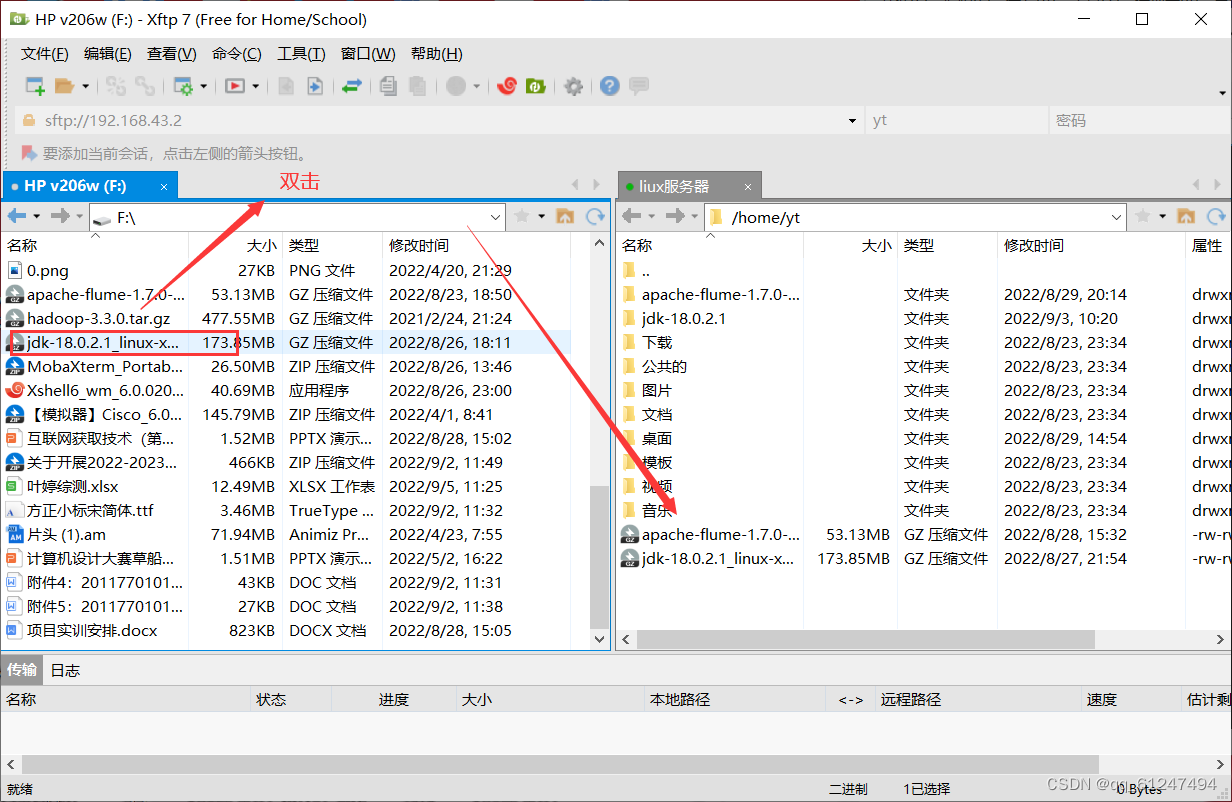Viewport: 1232px width, 802px height.
Task: Click the 进度 column header in transfer list
Action: click(x=393, y=699)
